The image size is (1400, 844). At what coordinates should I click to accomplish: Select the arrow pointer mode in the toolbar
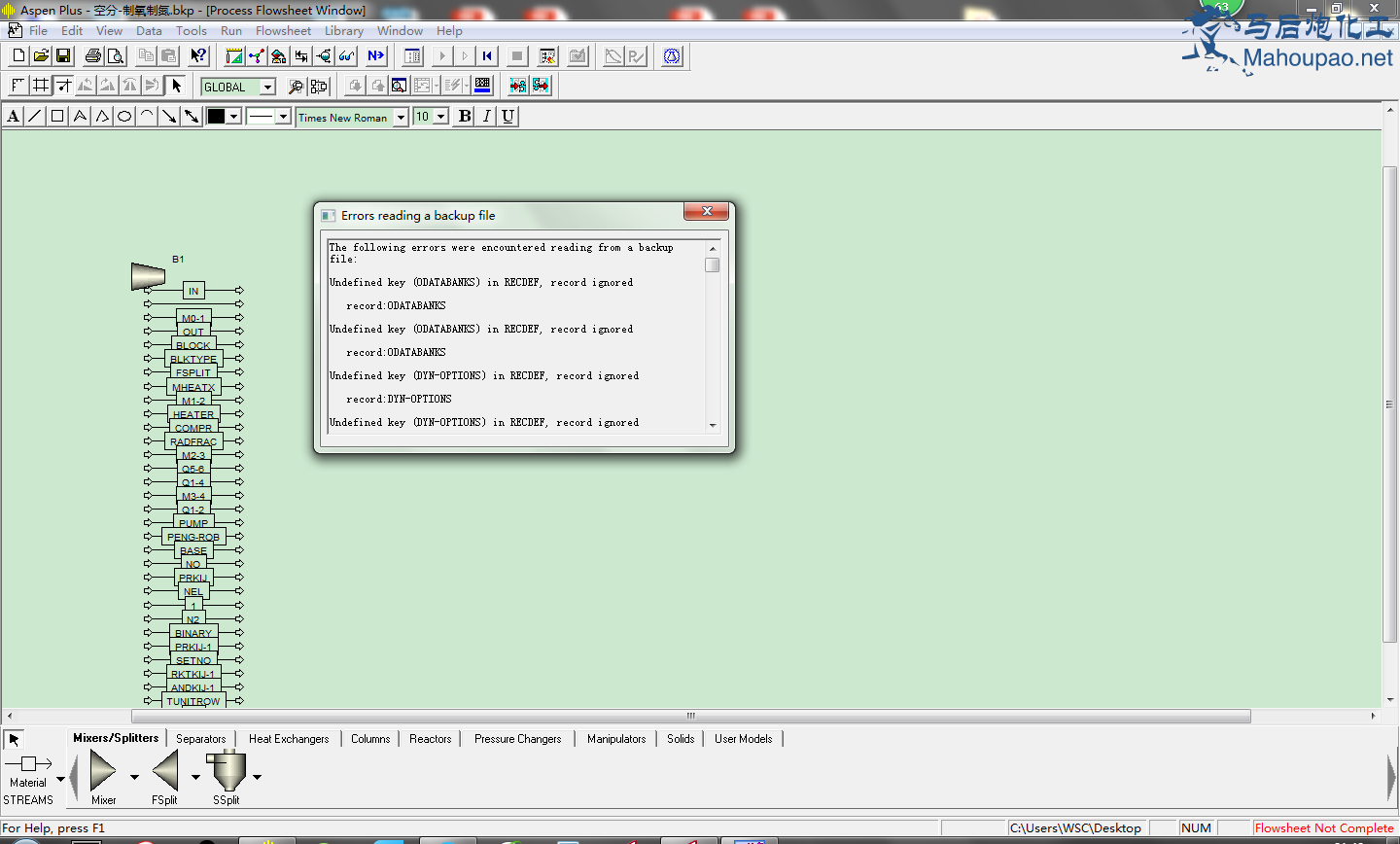coord(176,86)
